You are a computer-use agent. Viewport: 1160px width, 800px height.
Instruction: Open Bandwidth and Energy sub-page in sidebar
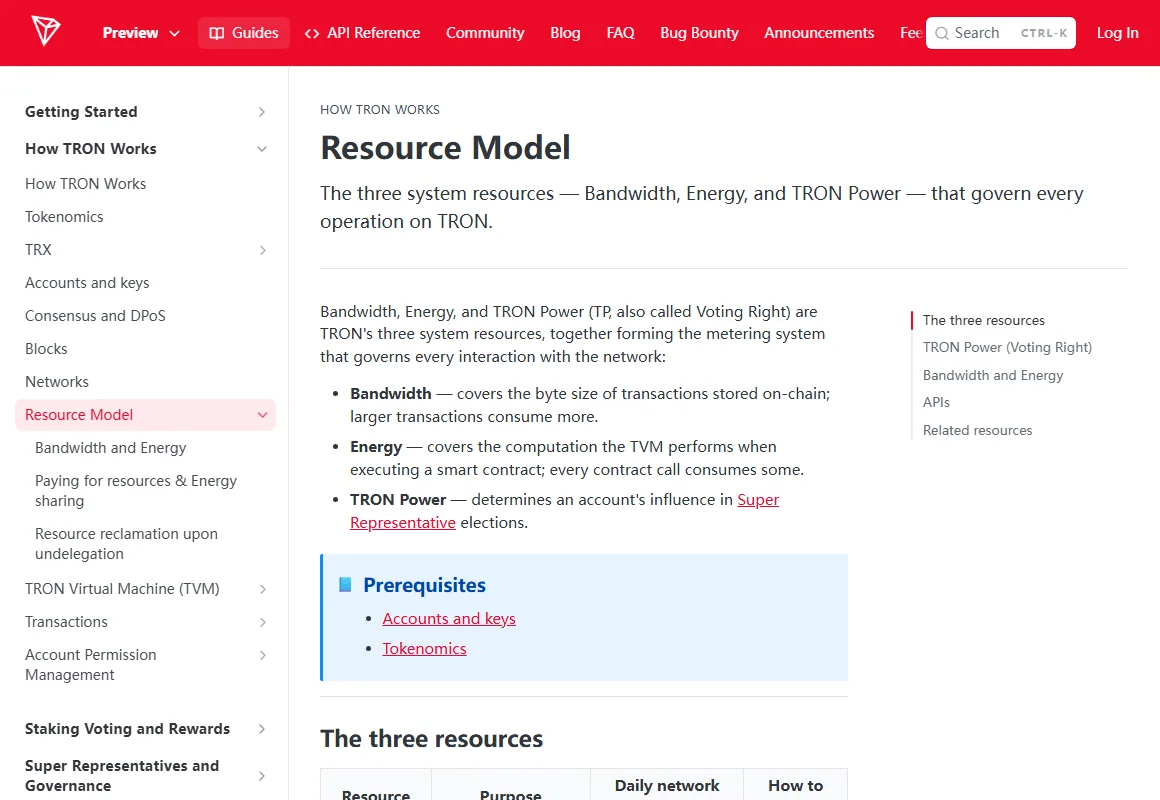click(111, 448)
